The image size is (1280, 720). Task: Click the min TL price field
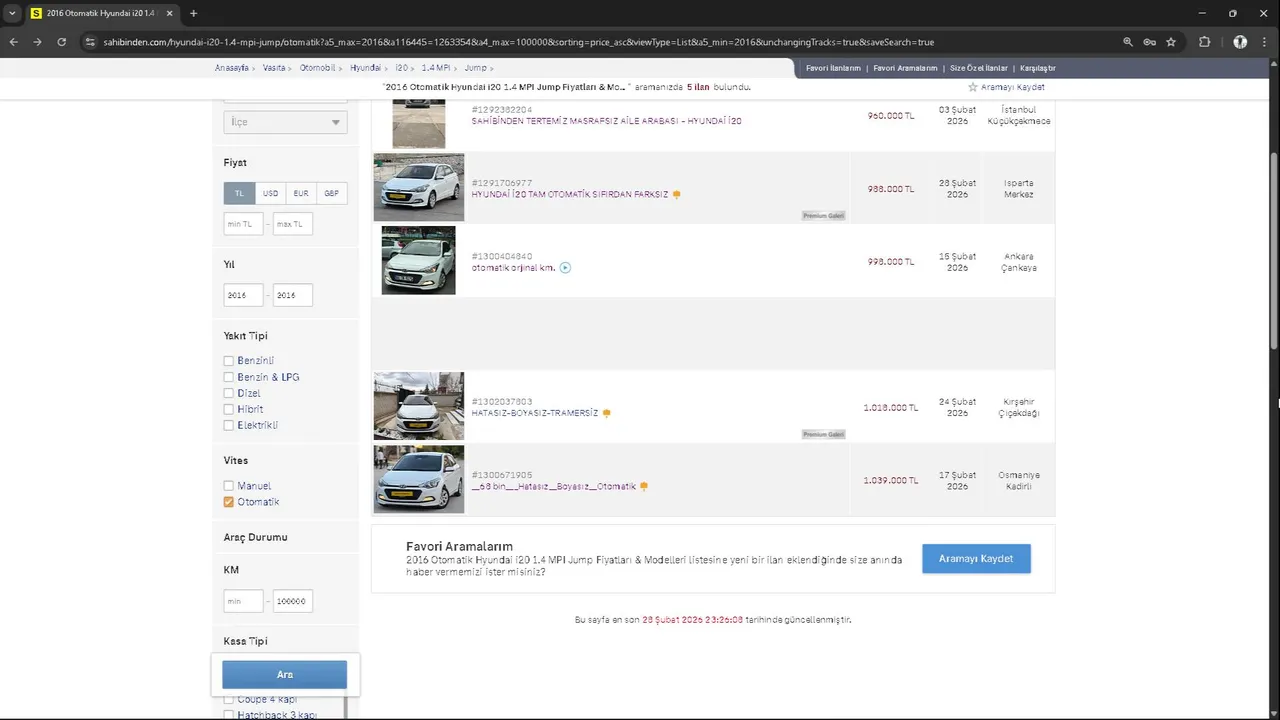coord(243,224)
